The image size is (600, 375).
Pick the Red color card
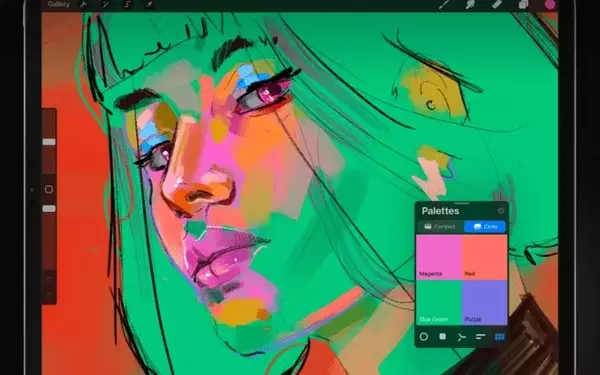485,258
